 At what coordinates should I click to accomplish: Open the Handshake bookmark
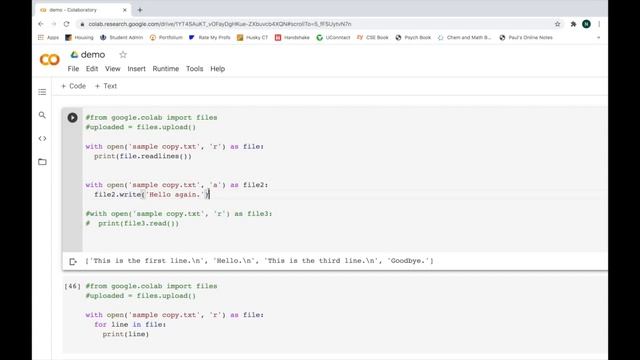pyautogui.click(x=292, y=38)
